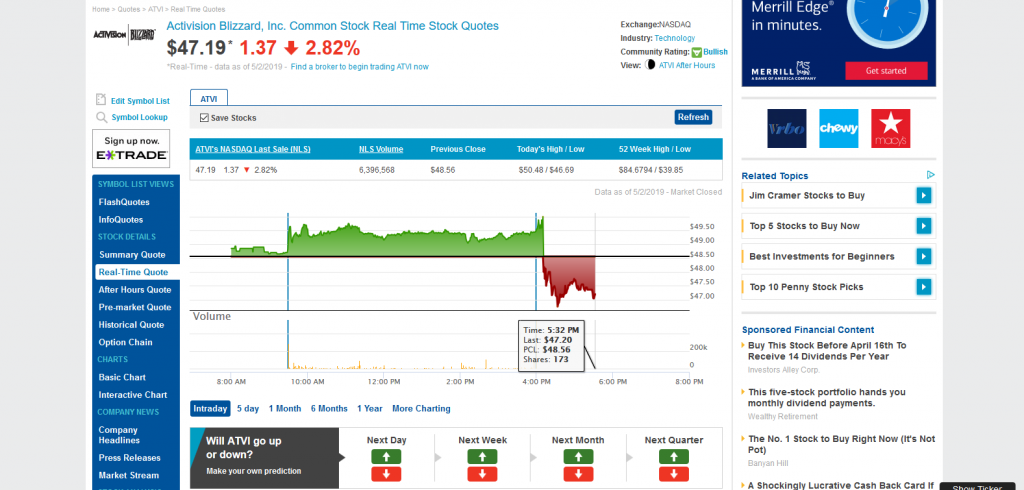The width and height of the screenshot is (1024, 490).
Task: Predict down for Next Month
Action: [x=578, y=474]
